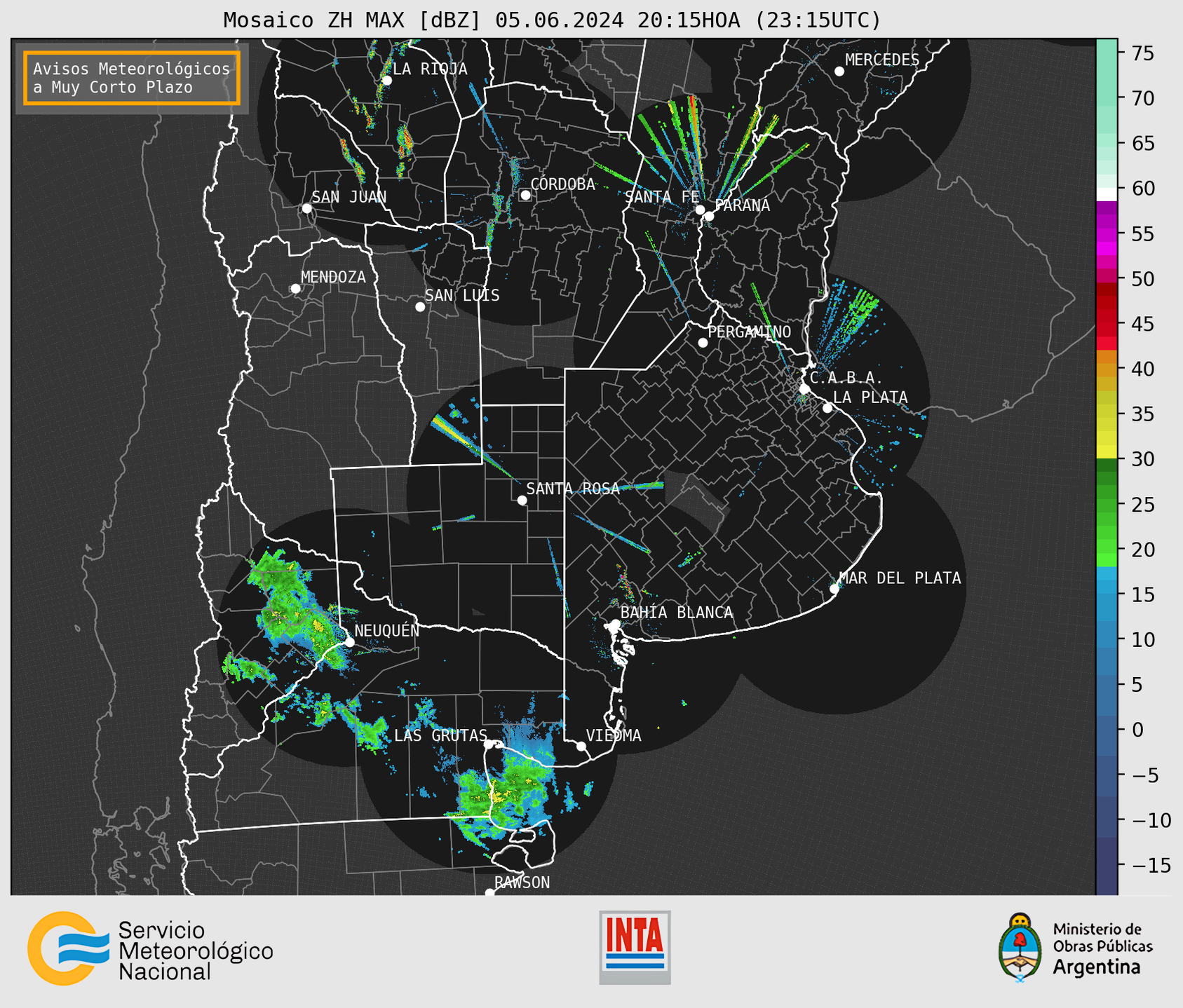Click the LA RIOJA city marker dot

386,81
